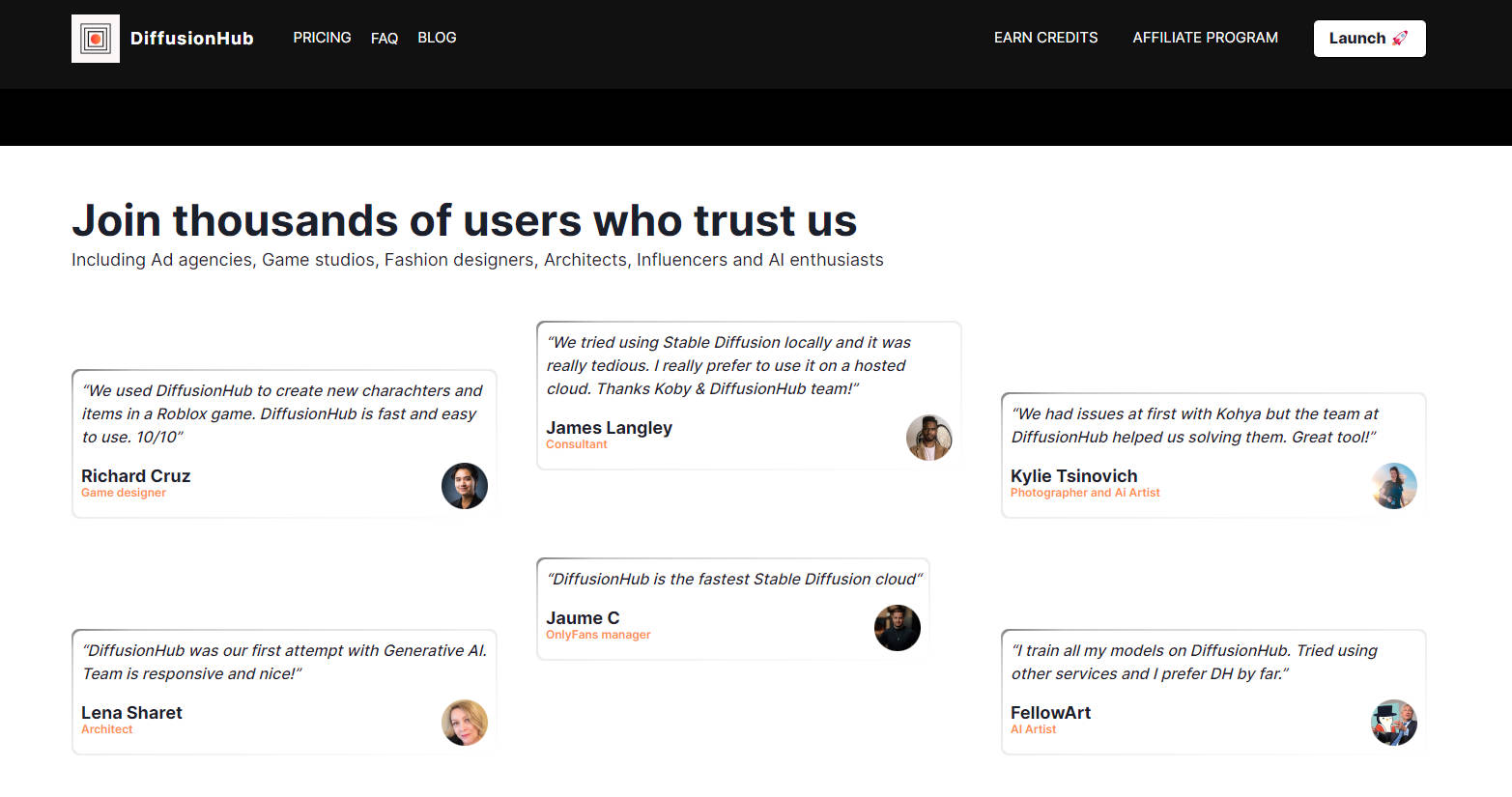Viewport: 1512px width, 797px height.
Task: Click the FellowArt avatar image
Action: pyautogui.click(x=1394, y=723)
